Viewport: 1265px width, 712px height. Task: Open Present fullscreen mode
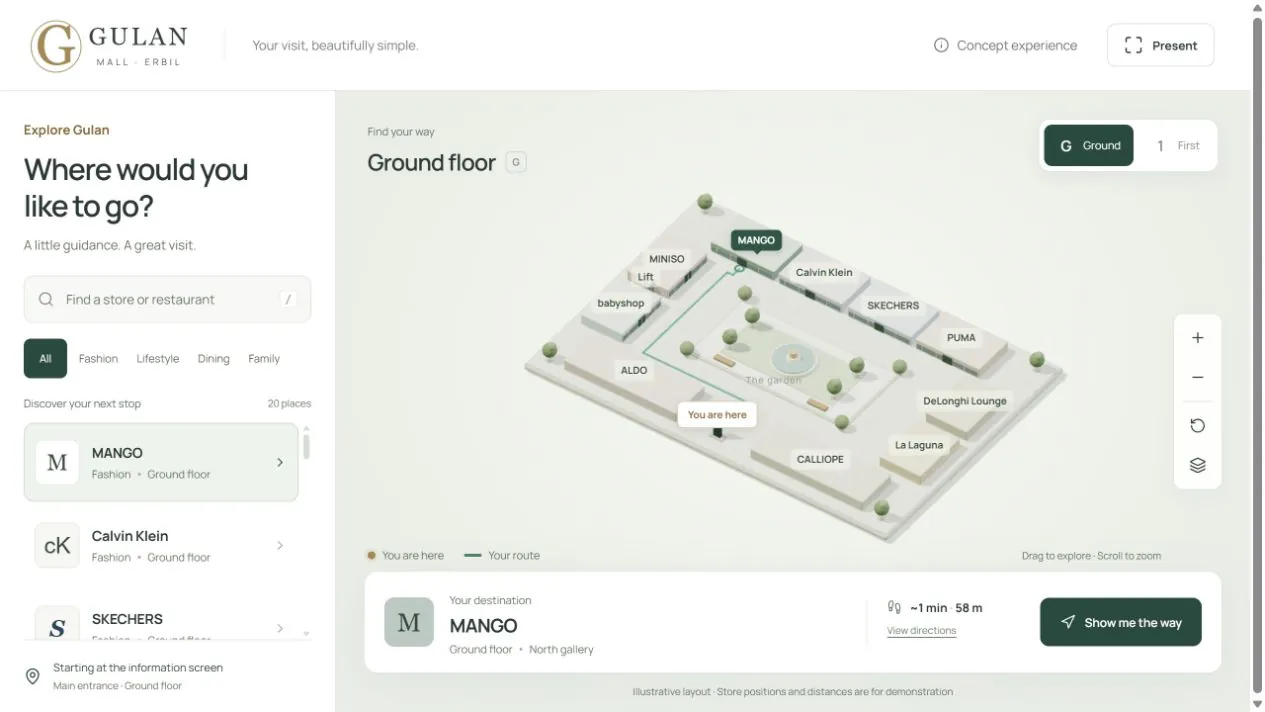[1160, 45]
